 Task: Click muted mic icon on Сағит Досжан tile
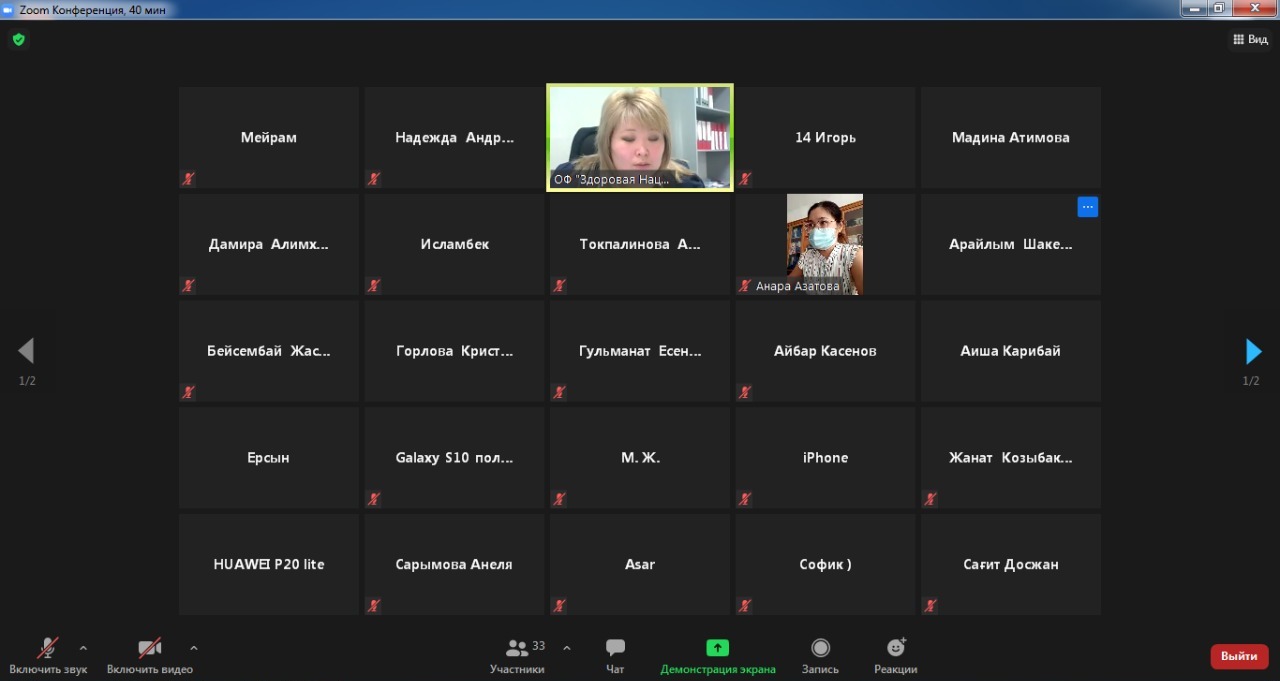pyautogui.click(x=930, y=605)
